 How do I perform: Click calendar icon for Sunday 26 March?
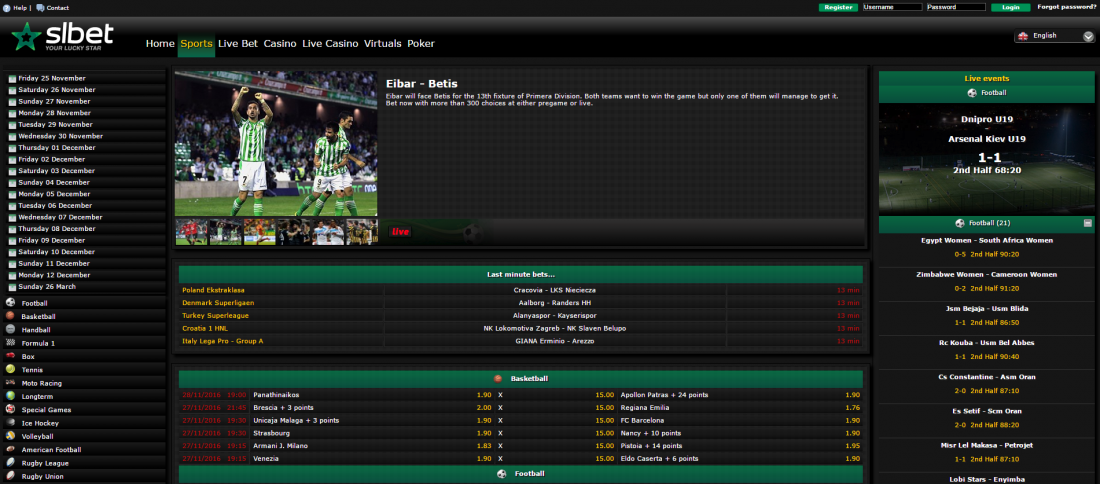12,287
